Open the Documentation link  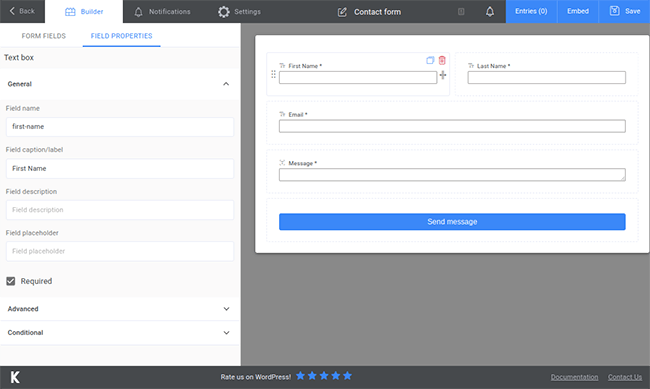pos(574,377)
